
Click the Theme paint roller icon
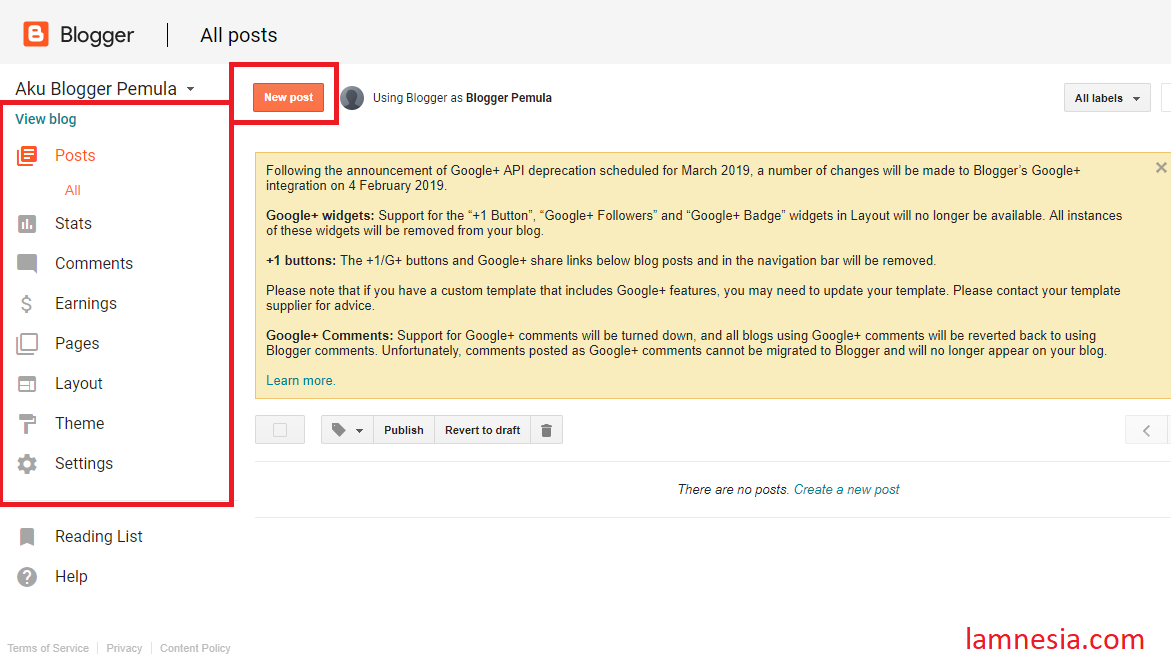pyautogui.click(x=27, y=424)
